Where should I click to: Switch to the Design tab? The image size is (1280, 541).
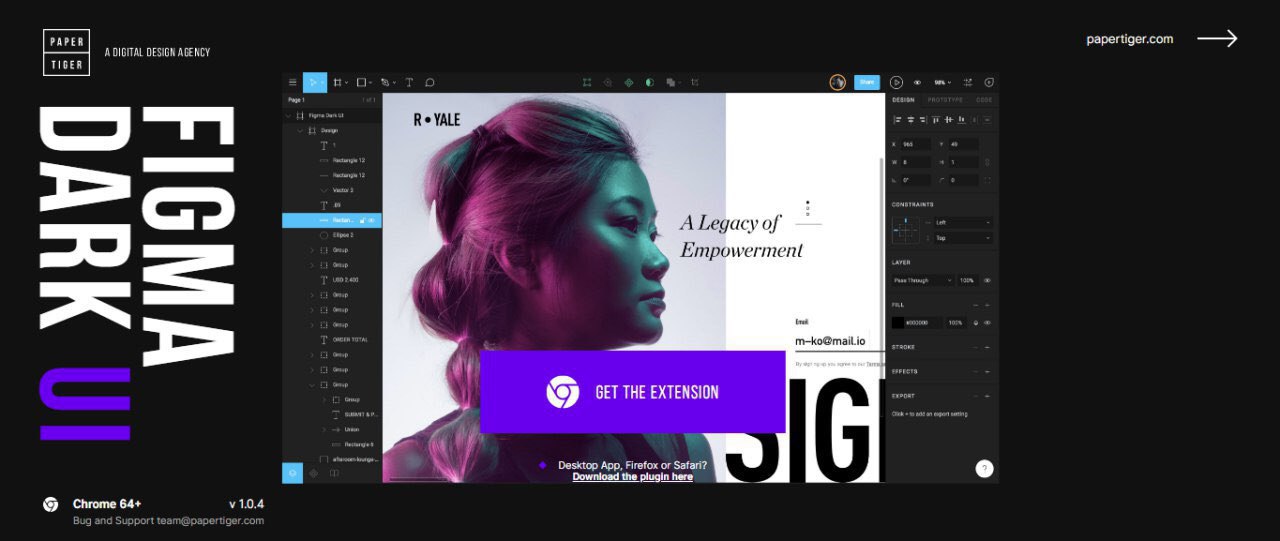[903, 100]
